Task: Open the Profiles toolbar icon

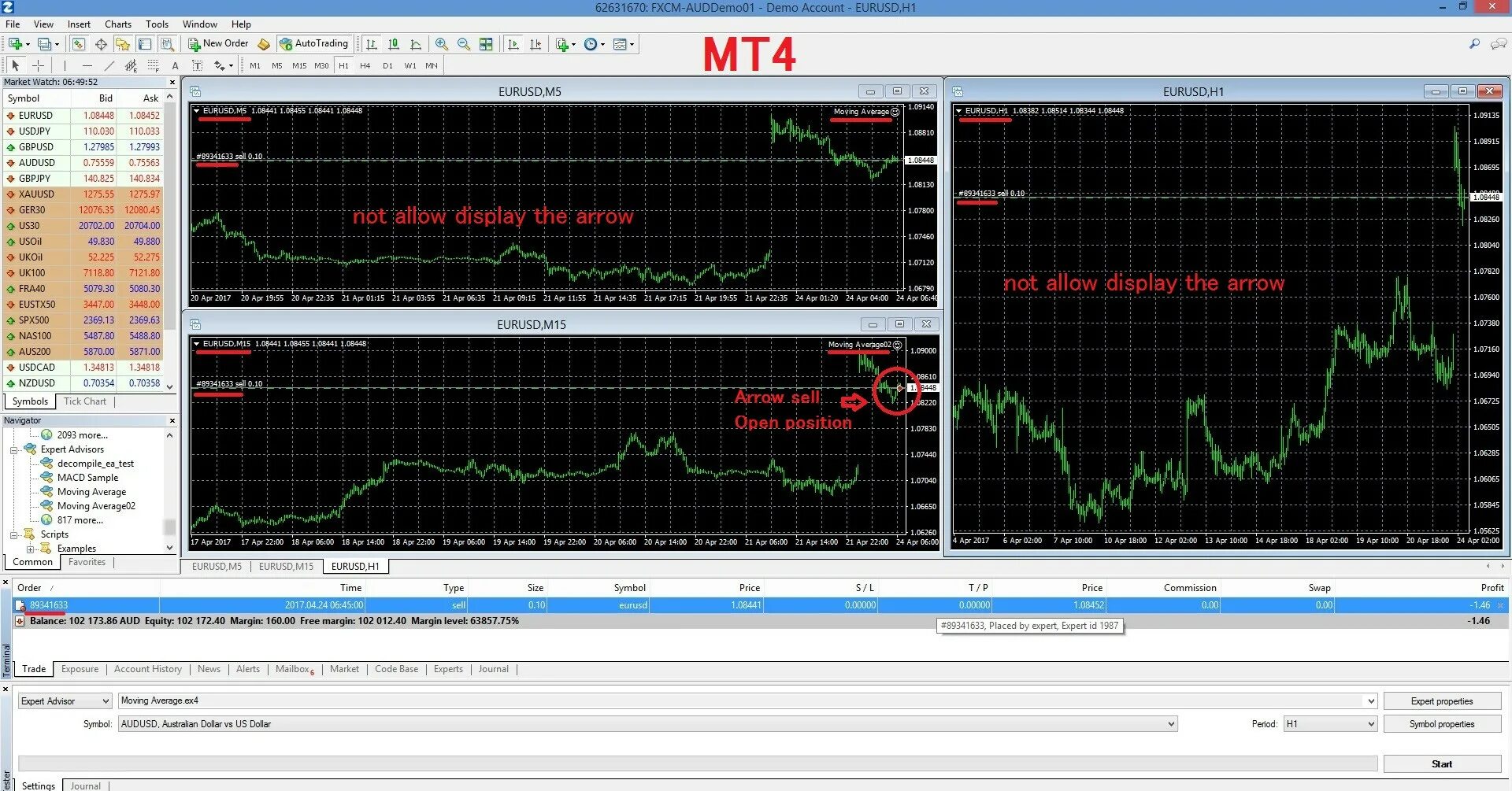Action: [x=45, y=44]
